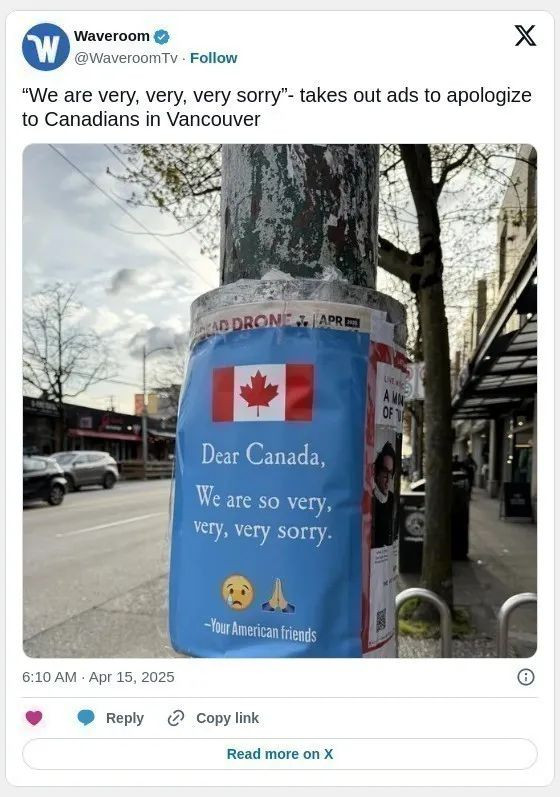Image resolution: width=560 pixels, height=797 pixels.
Task: Click the Reply text label
Action: point(125,718)
